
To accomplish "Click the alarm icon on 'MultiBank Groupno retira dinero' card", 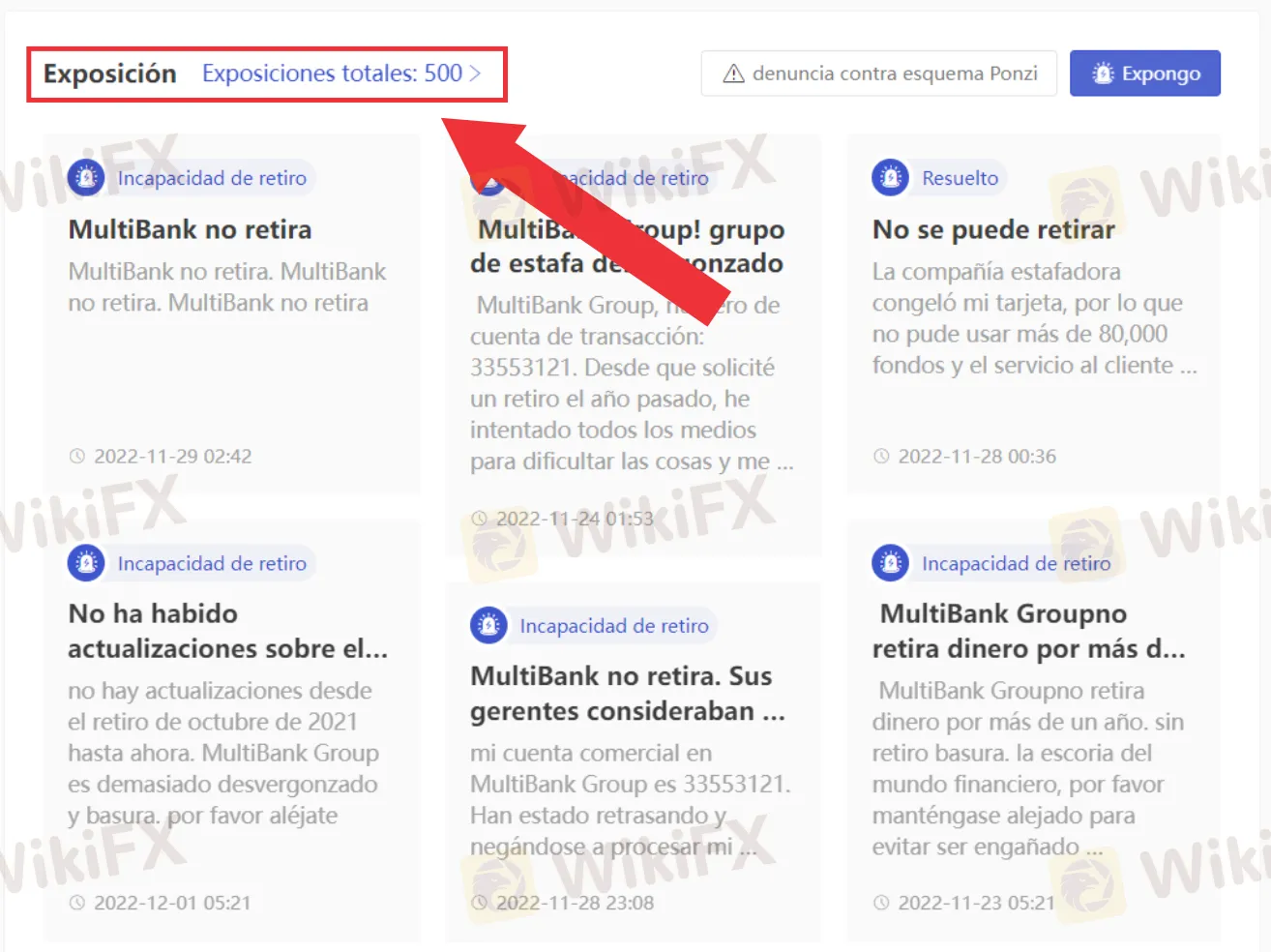I will coord(891,562).
